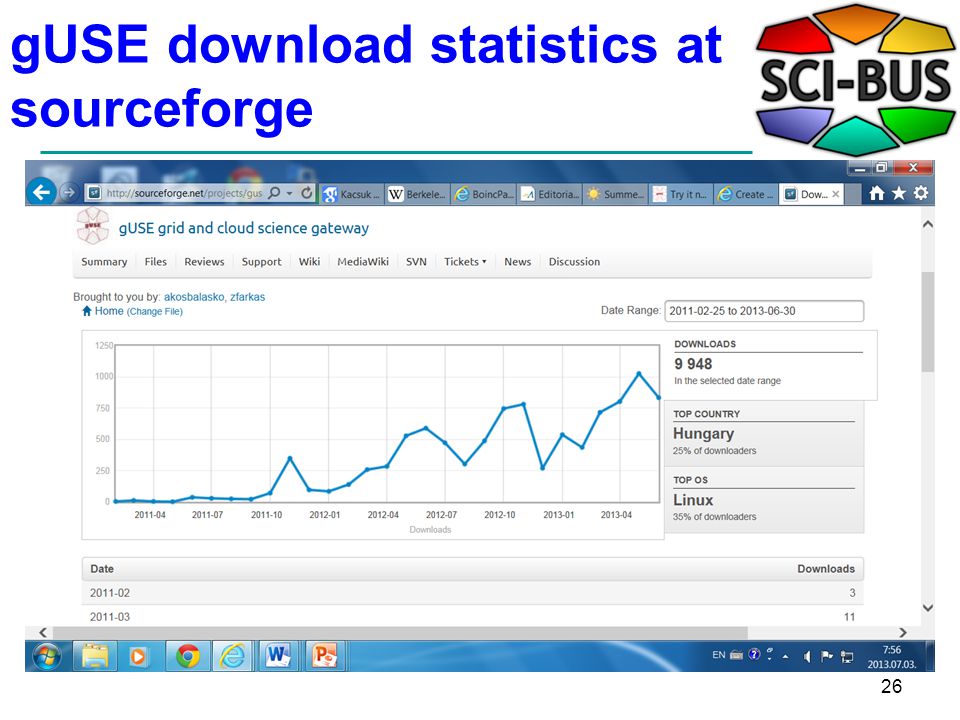Show hidden tray icons arrow
Image resolution: width=960 pixels, height=720 pixels.
click(x=786, y=657)
